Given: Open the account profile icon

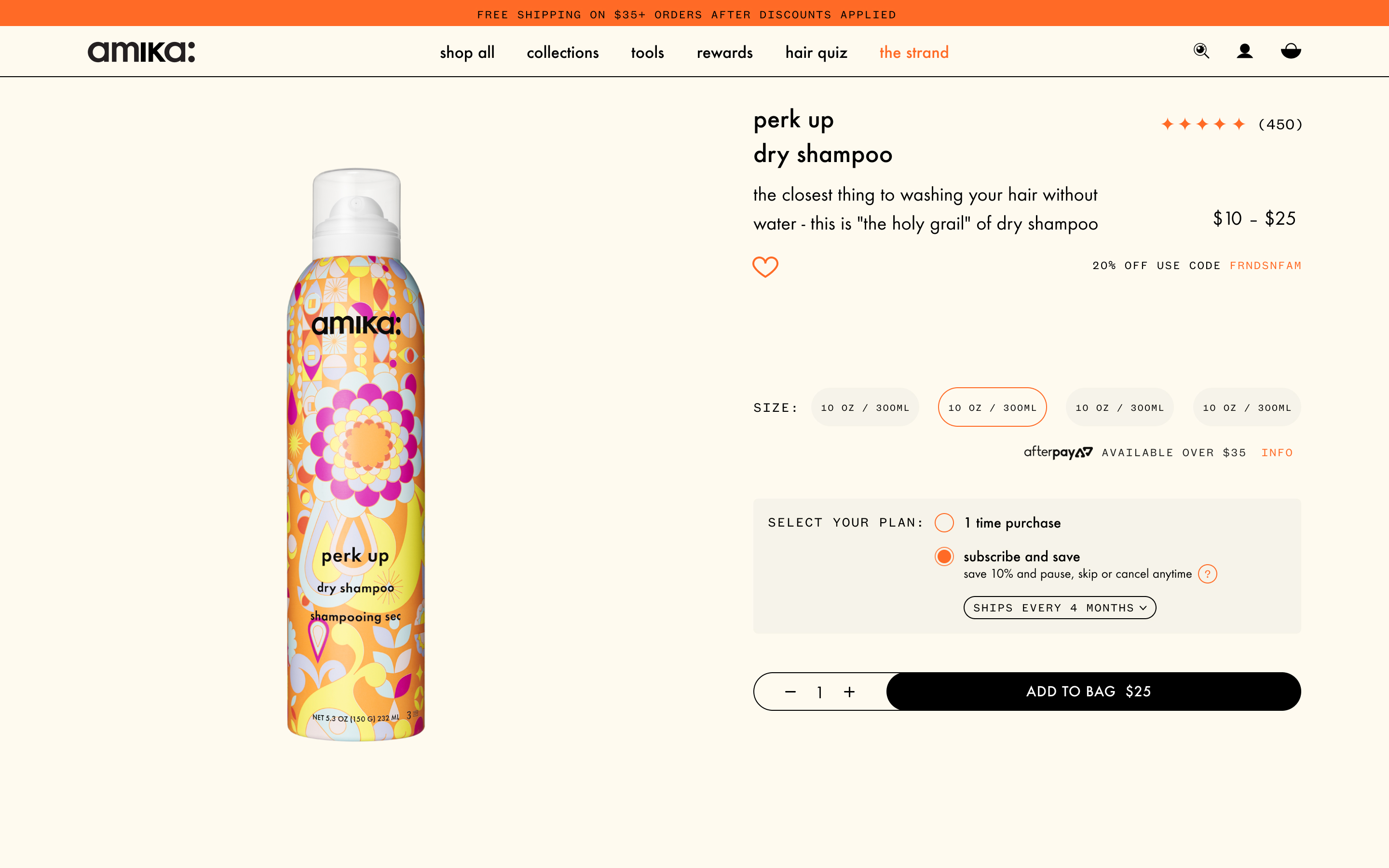Looking at the screenshot, I should 1244,51.
